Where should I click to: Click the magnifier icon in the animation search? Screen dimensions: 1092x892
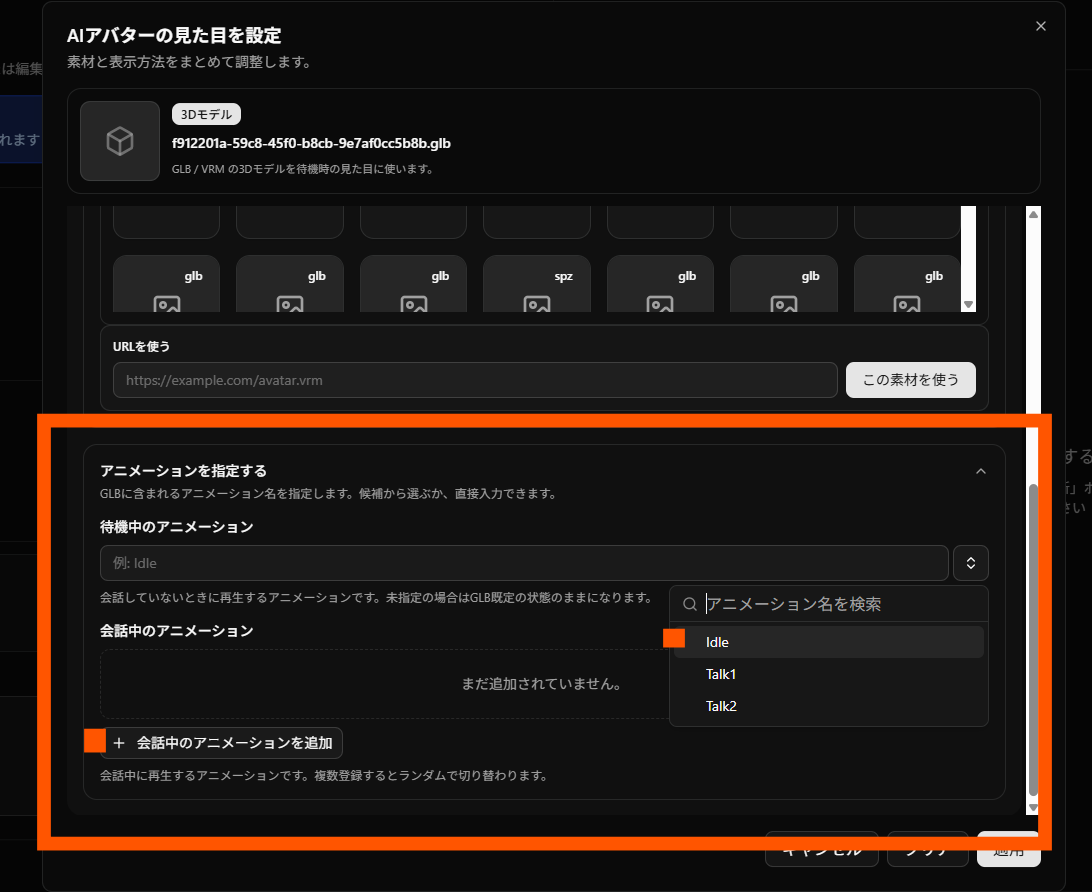pyautogui.click(x=689, y=604)
